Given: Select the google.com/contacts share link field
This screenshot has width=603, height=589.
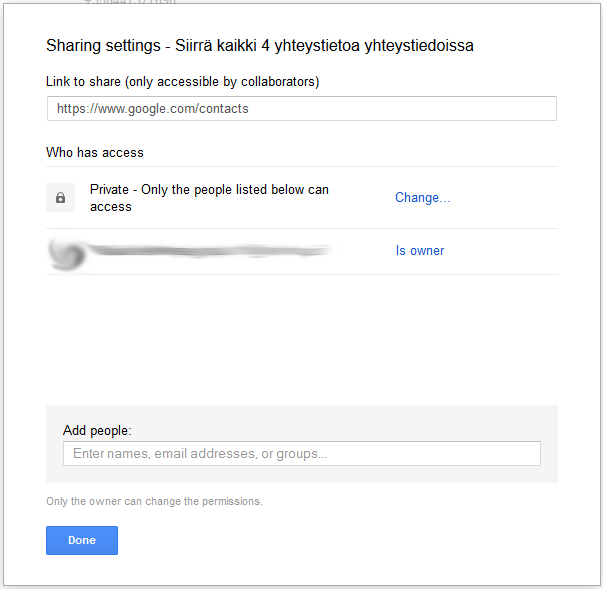Looking at the screenshot, I should (301, 108).
